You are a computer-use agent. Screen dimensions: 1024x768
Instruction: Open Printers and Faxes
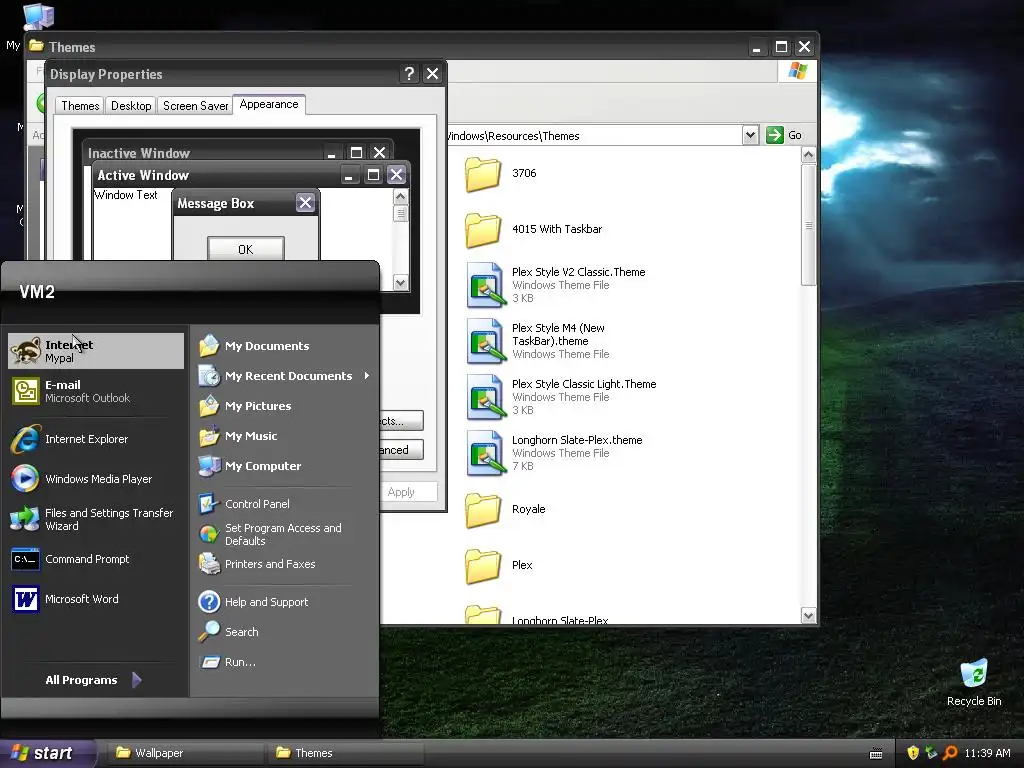pos(284,564)
